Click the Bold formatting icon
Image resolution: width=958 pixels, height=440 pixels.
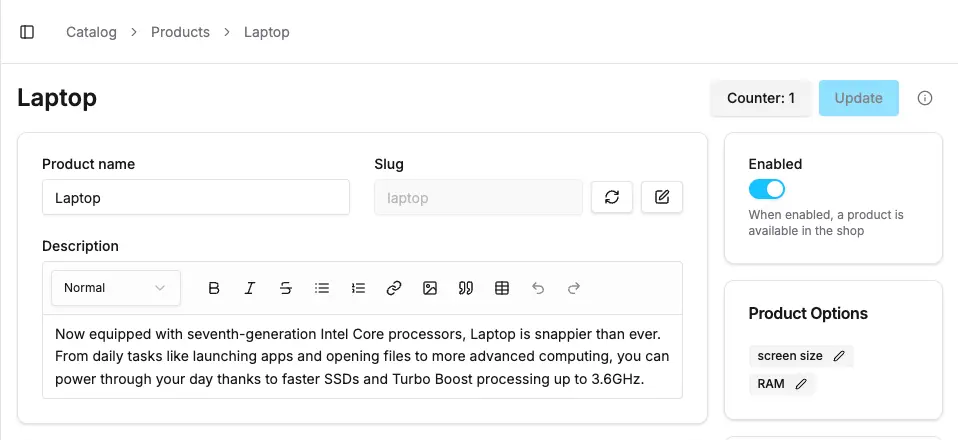pyautogui.click(x=214, y=288)
